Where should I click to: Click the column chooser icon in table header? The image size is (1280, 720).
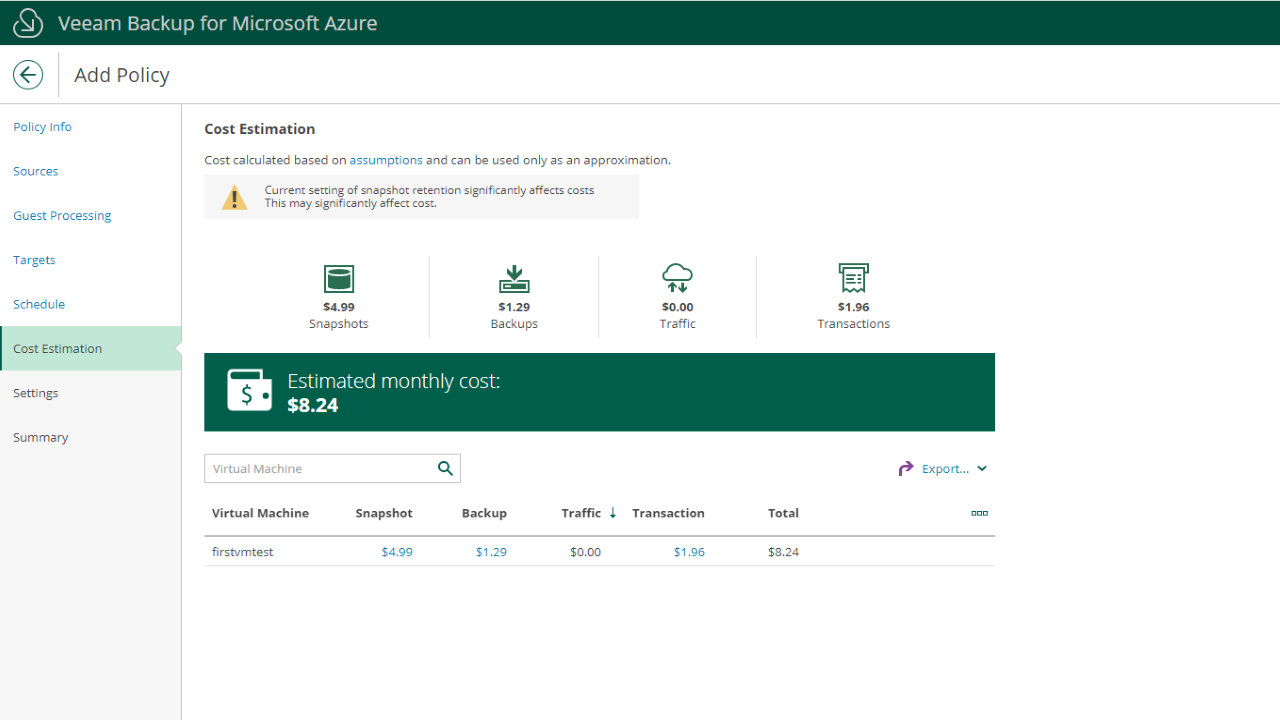tap(979, 513)
